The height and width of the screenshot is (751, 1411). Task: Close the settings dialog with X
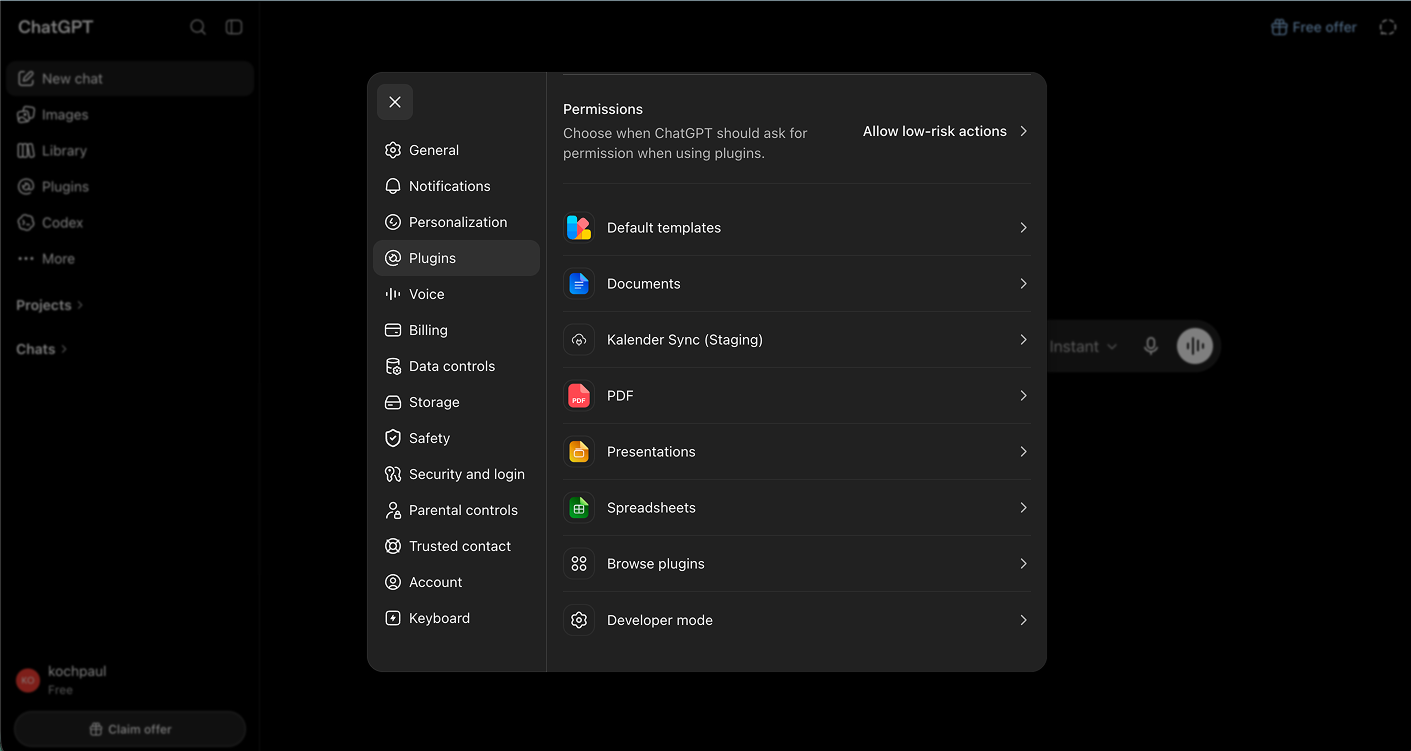[x=395, y=102]
